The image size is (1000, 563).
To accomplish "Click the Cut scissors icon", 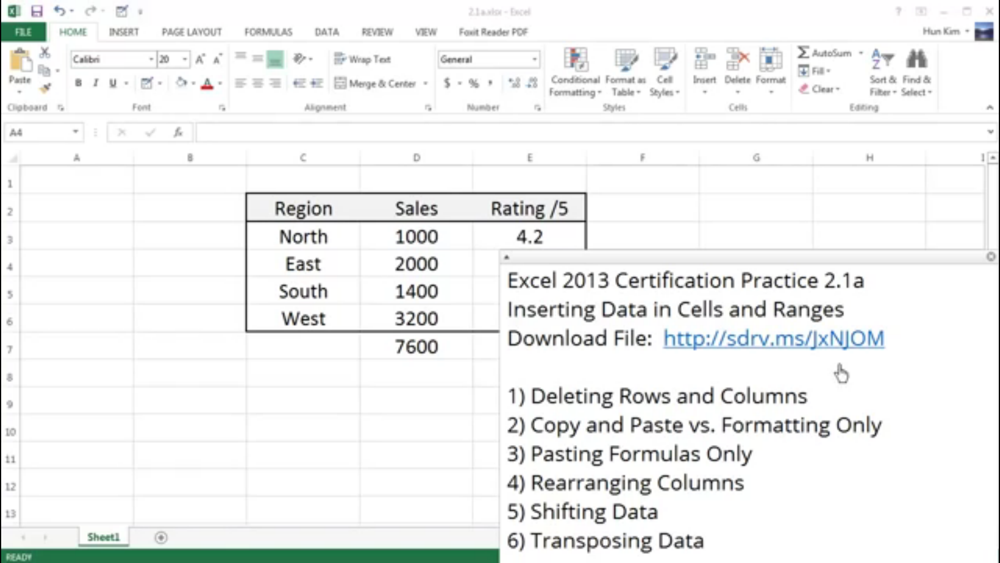I will point(45,53).
